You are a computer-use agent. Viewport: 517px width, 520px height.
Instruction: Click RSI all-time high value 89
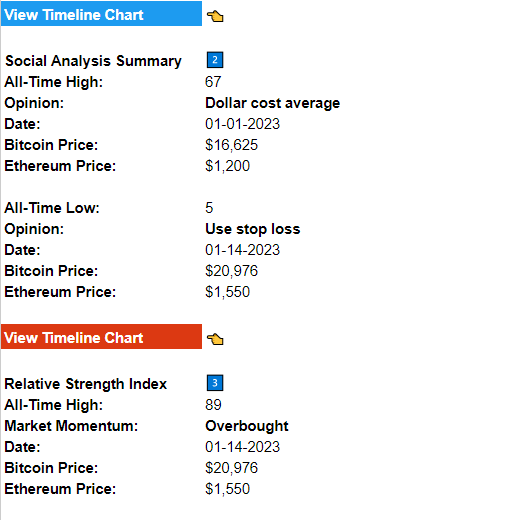pos(213,405)
